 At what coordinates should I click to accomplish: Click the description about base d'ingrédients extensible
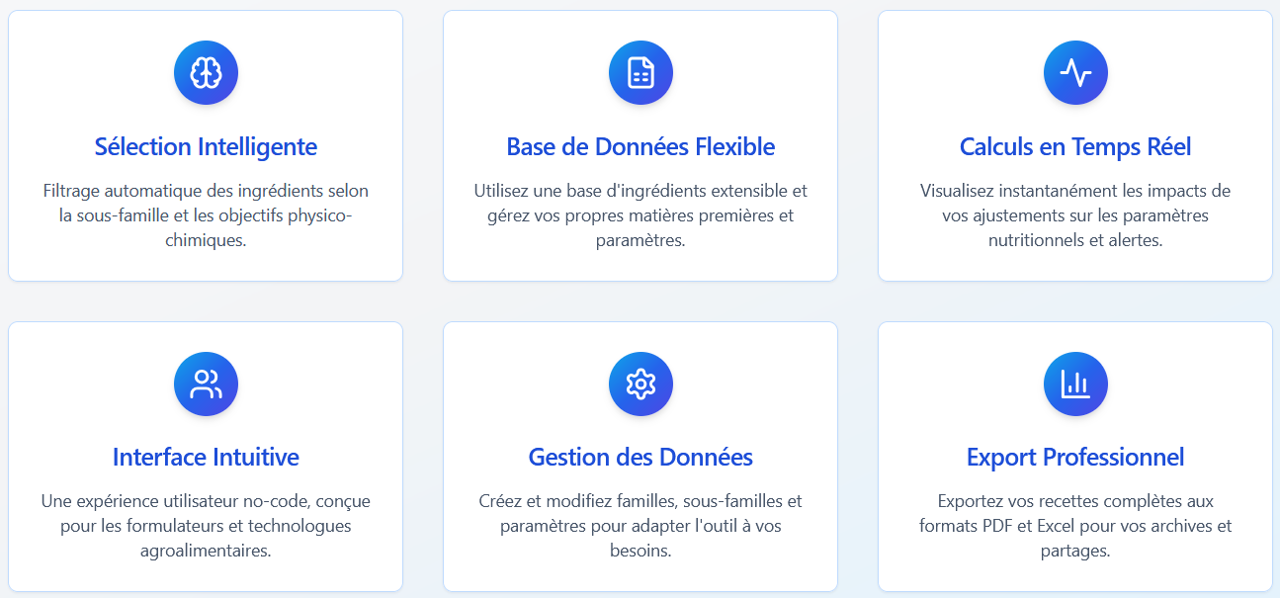[x=641, y=216]
